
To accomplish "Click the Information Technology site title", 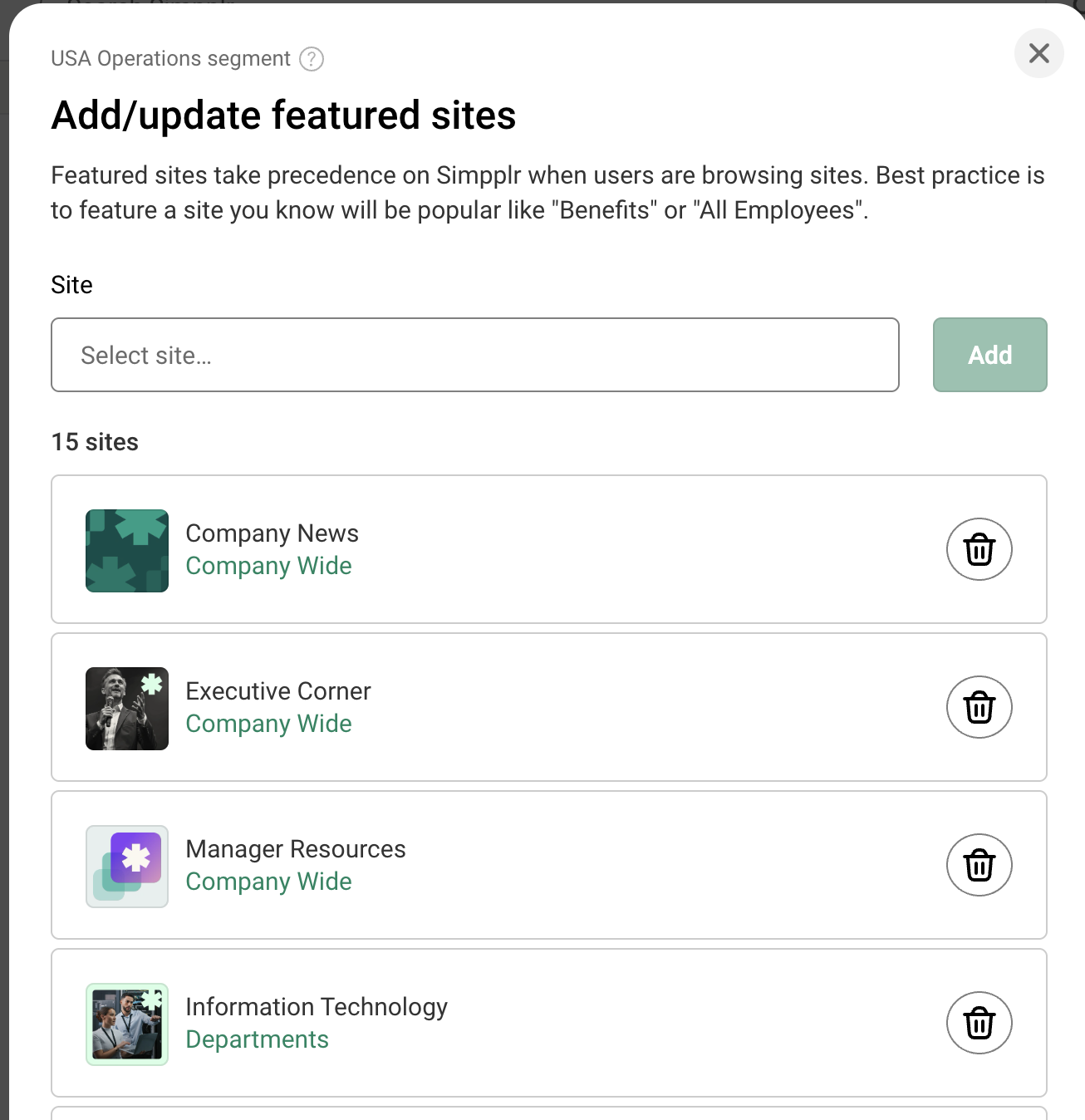I will pos(317,1006).
